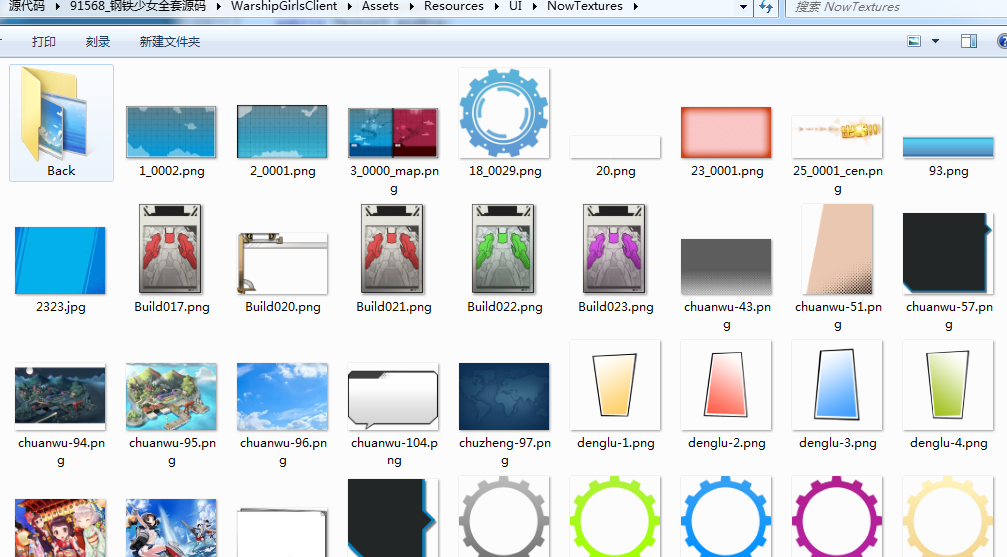The width and height of the screenshot is (1007, 557).
Task: Toggle the preview pane icon
Action: click(x=968, y=41)
